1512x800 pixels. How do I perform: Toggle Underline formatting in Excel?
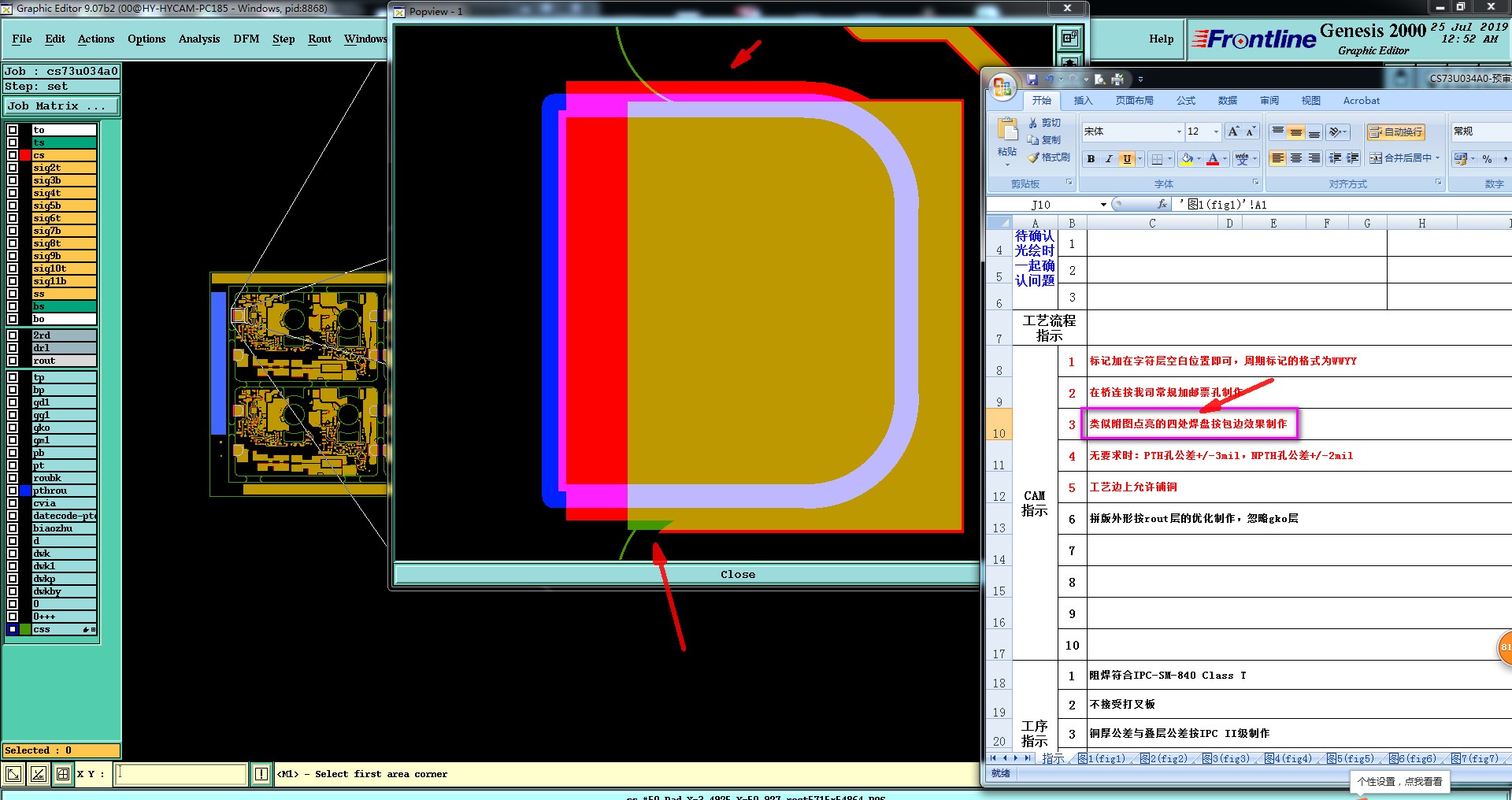click(1127, 158)
